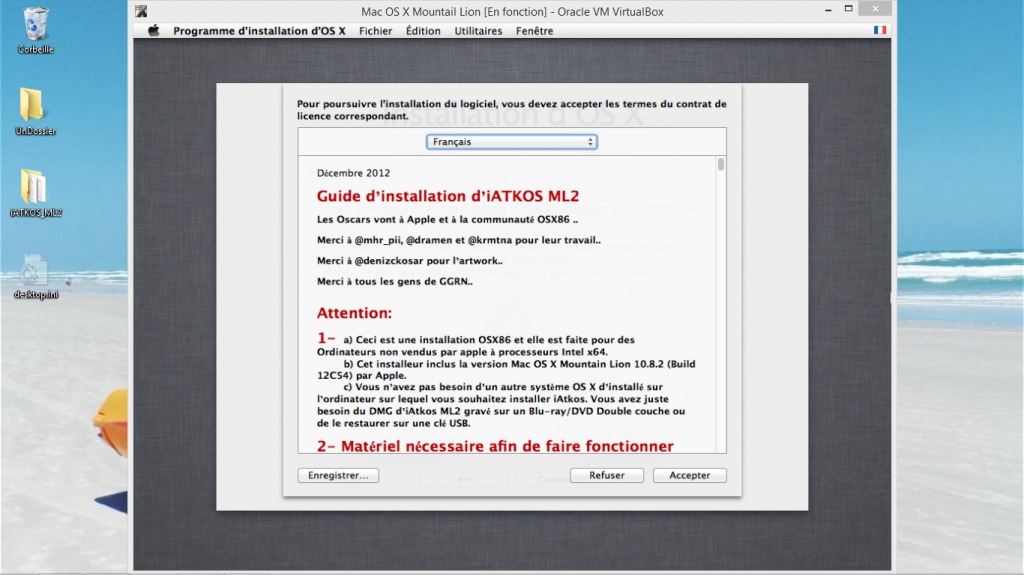
Task: Click the Guide d'installation d'iATKOS ML2 heading
Action: pyautogui.click(x=447, y=196)
